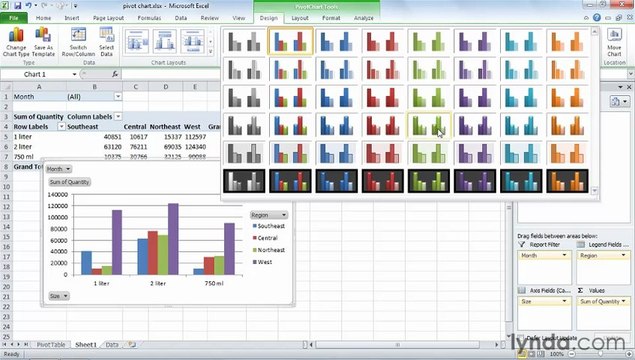Close the PivotTable Field List pane
The height and width of the screenshot is (360, 635).
click(x=629, y=87)
